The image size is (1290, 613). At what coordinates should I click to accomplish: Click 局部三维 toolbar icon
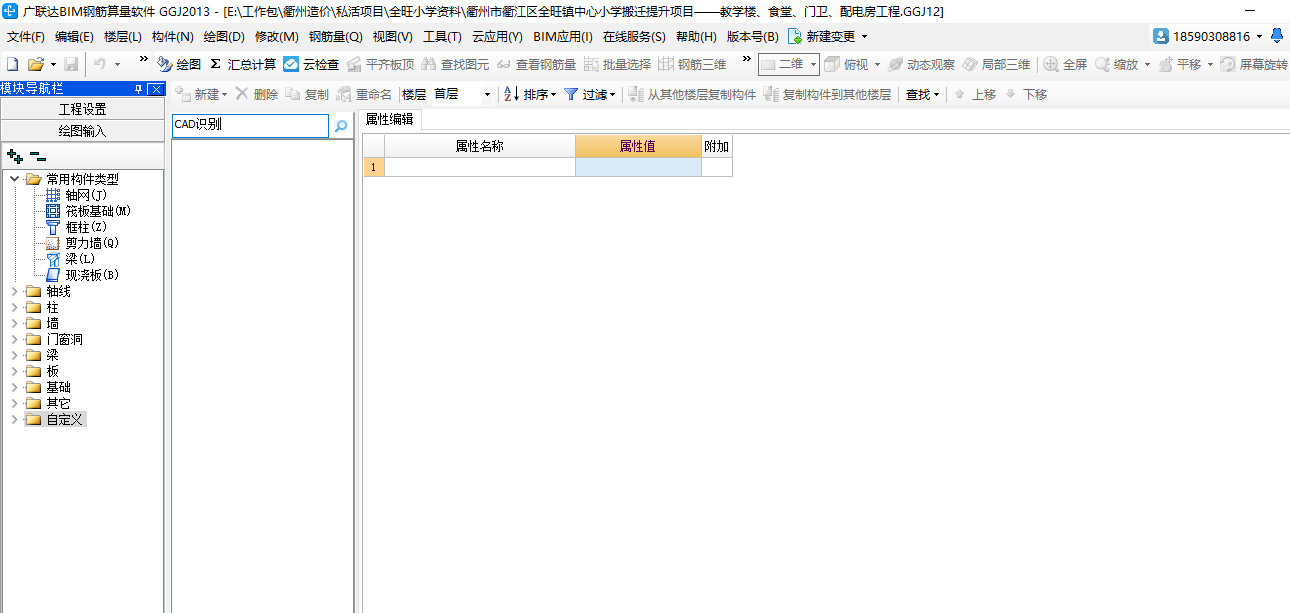(970, 64)
